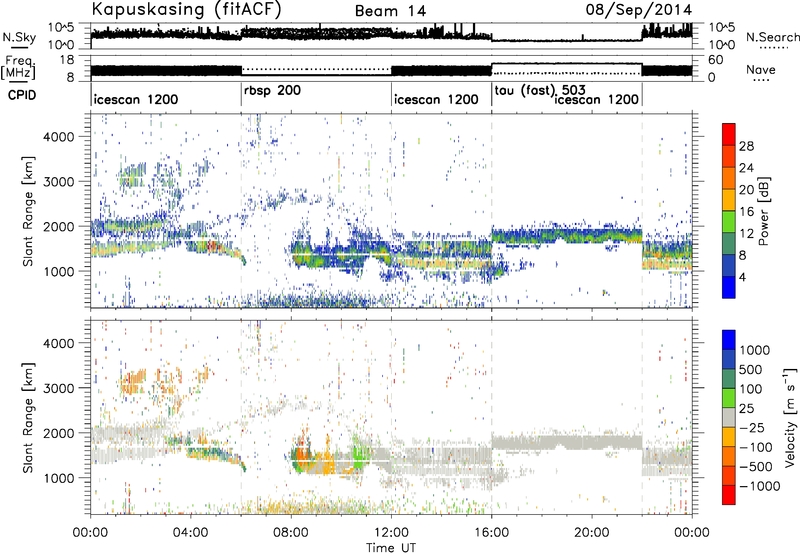Click the 'N.Search' legend label

[772, 37]
